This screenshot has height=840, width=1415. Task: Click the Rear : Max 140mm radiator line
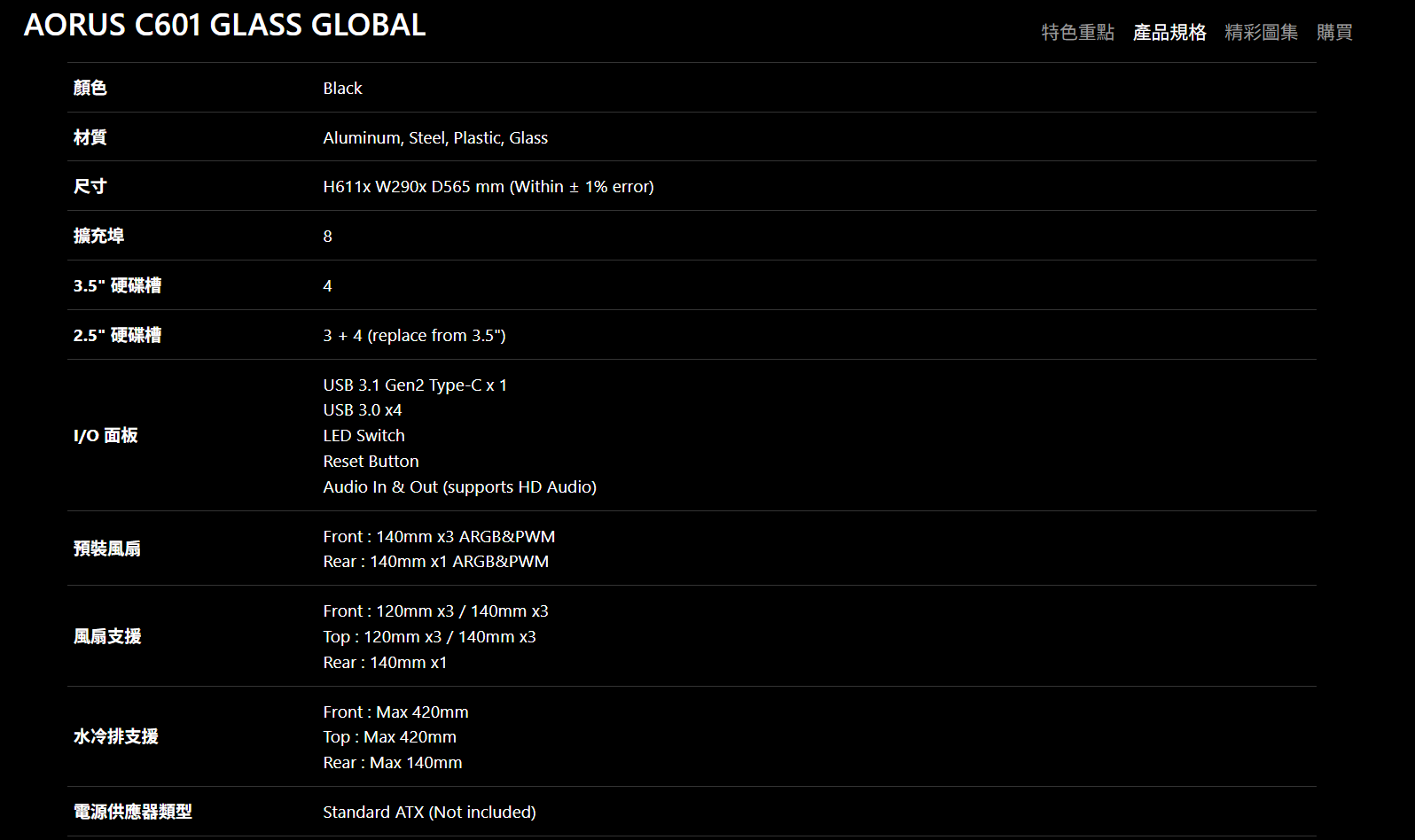(x=392, y=763)
